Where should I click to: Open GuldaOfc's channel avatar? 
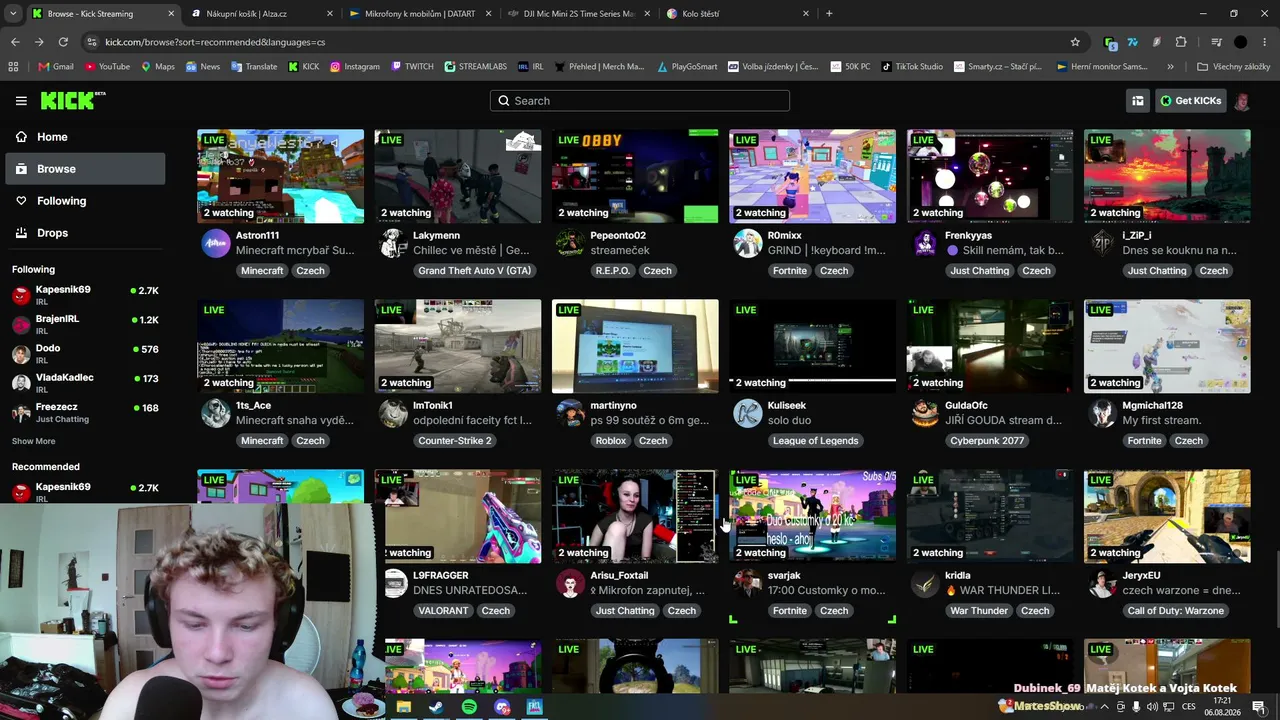coord(926,413)
